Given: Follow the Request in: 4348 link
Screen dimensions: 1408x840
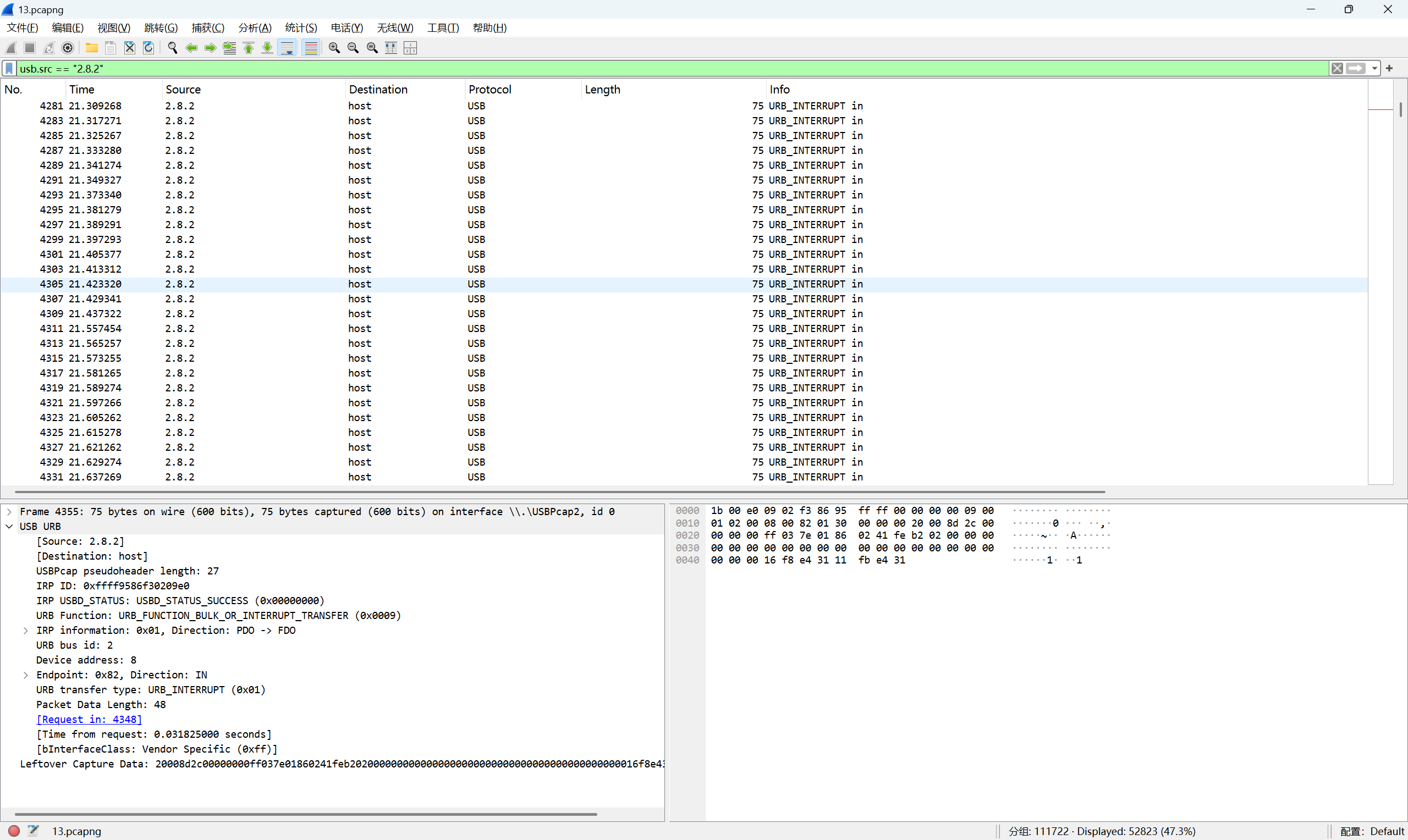Looking at the screenshot, I should (89, 720).
